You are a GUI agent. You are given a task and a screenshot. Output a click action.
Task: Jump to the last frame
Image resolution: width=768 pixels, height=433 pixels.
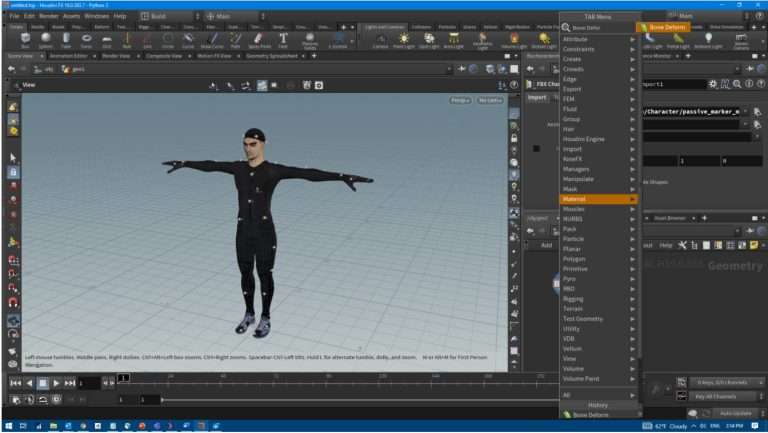click(70, 383)
